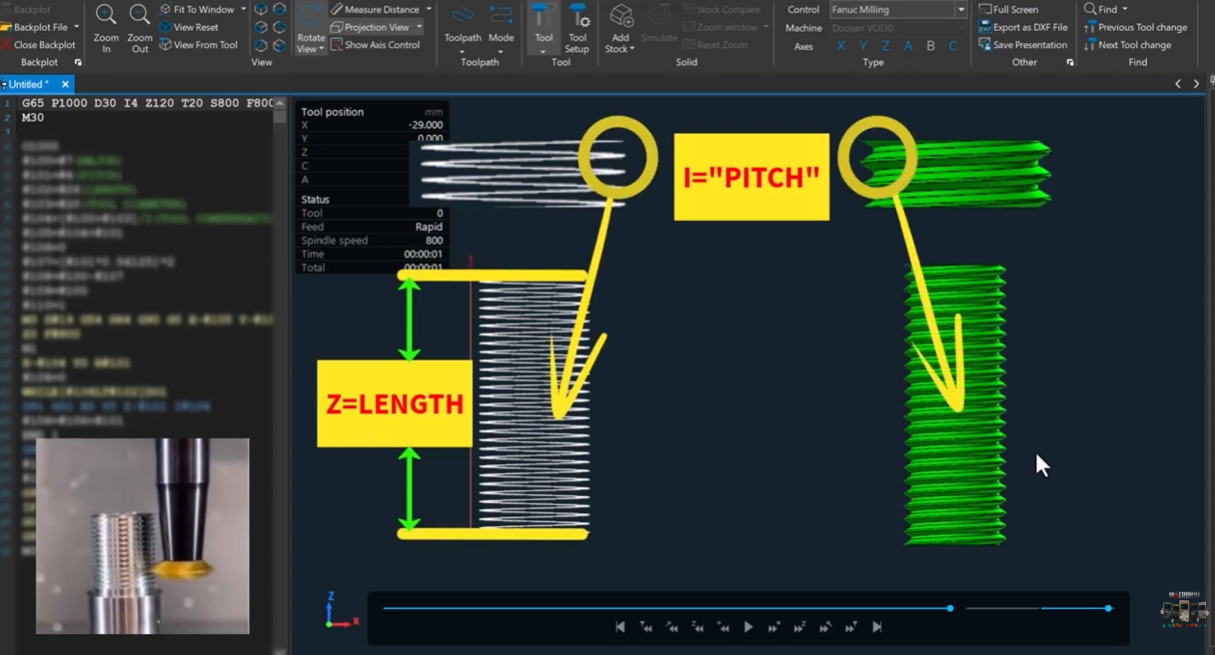The image size is (1215, 655).
Task: Click the Zoom In magnifier tool
Action: coord(106,27)
